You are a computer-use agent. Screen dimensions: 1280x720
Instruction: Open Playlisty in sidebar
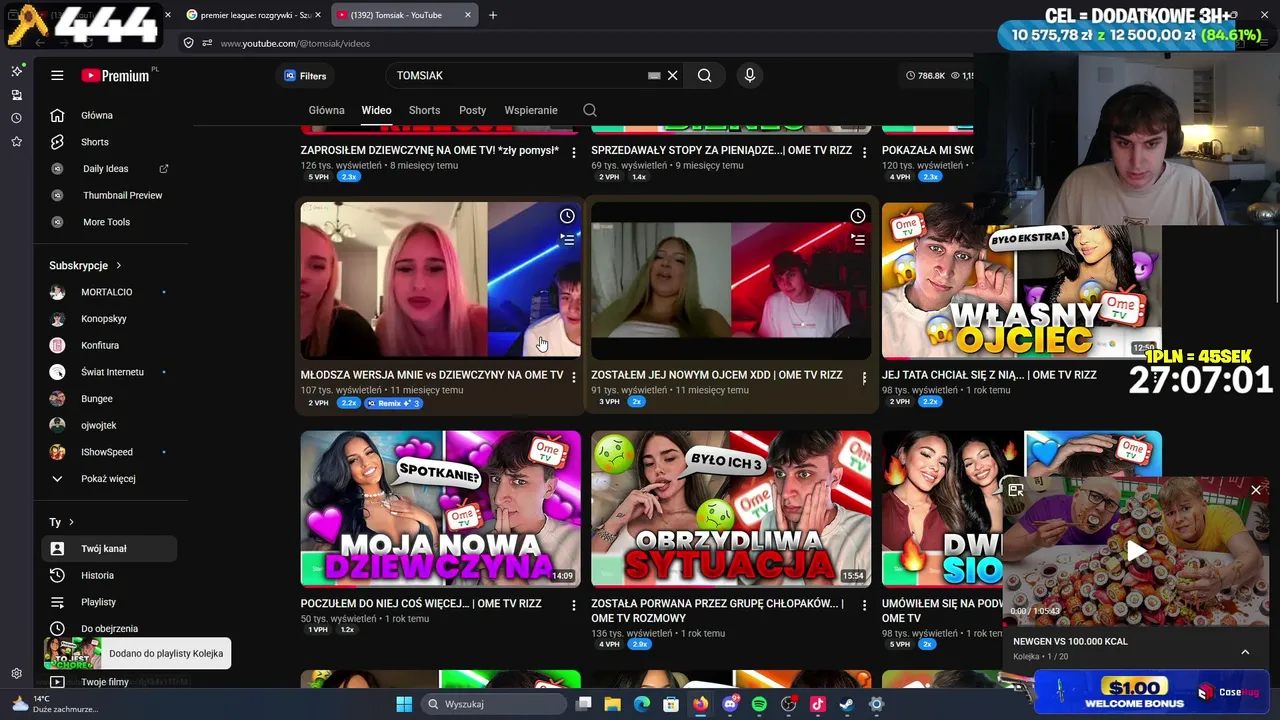coord(110,602)
